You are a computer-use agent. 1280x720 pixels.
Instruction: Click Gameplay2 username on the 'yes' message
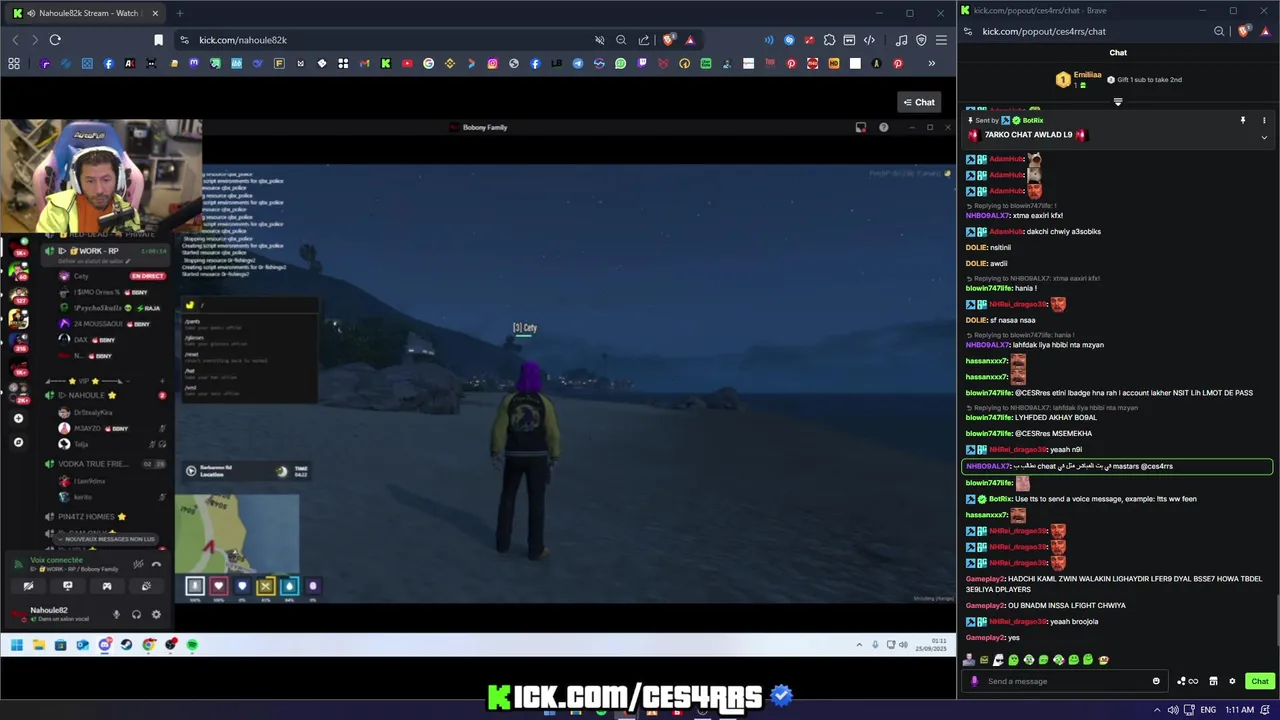(x=985, y=638)
